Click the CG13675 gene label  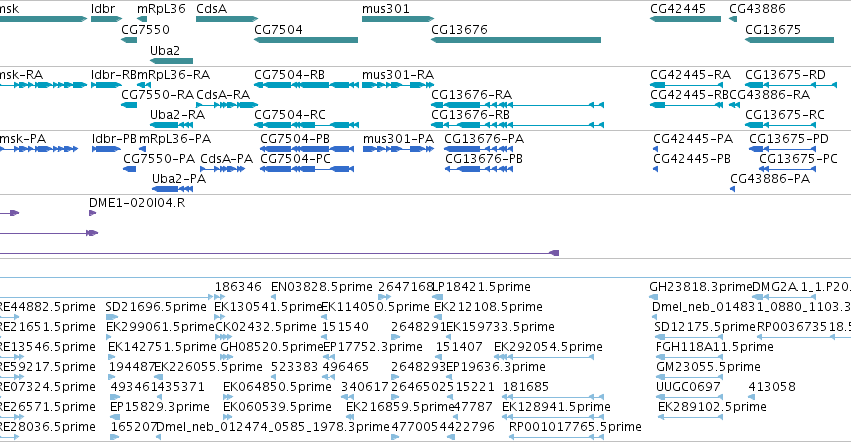click(773, 29)
